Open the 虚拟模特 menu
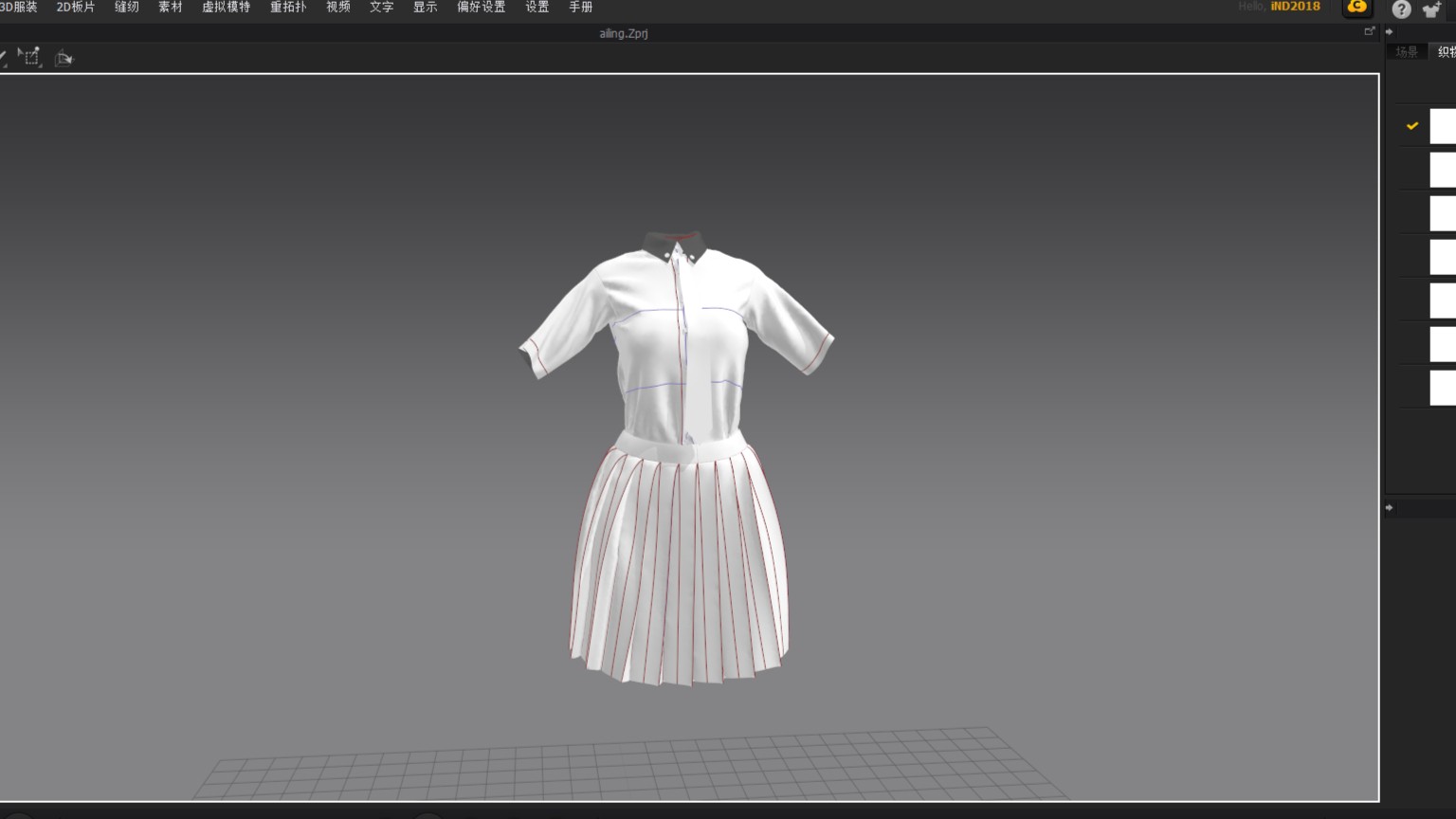Image resolution: width=1456 pixels, height=819 pixels. click(x=226, y=8)
